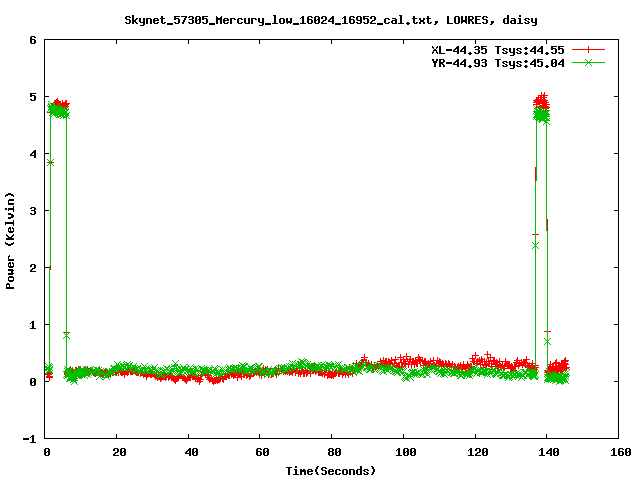
Task: Click y-axis tick label -1
Action: click(29, 439)
